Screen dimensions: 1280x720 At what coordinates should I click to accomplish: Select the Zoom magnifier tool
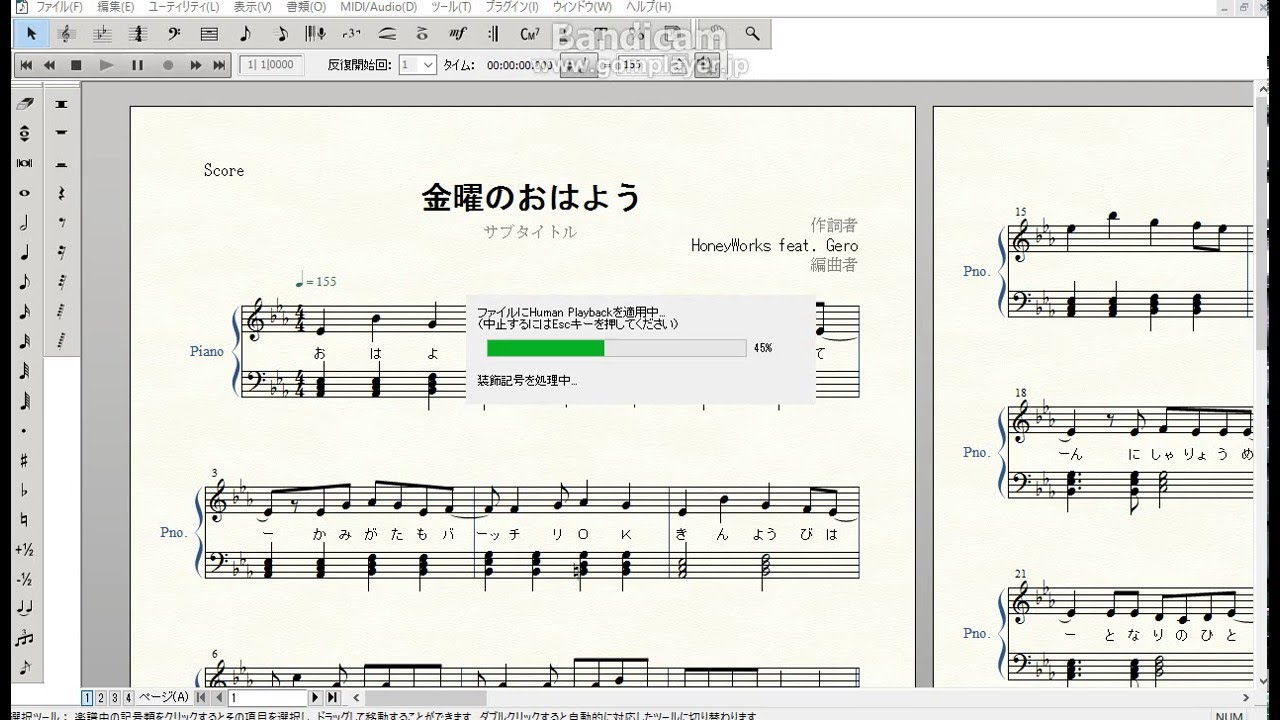(x=752, y=34)
